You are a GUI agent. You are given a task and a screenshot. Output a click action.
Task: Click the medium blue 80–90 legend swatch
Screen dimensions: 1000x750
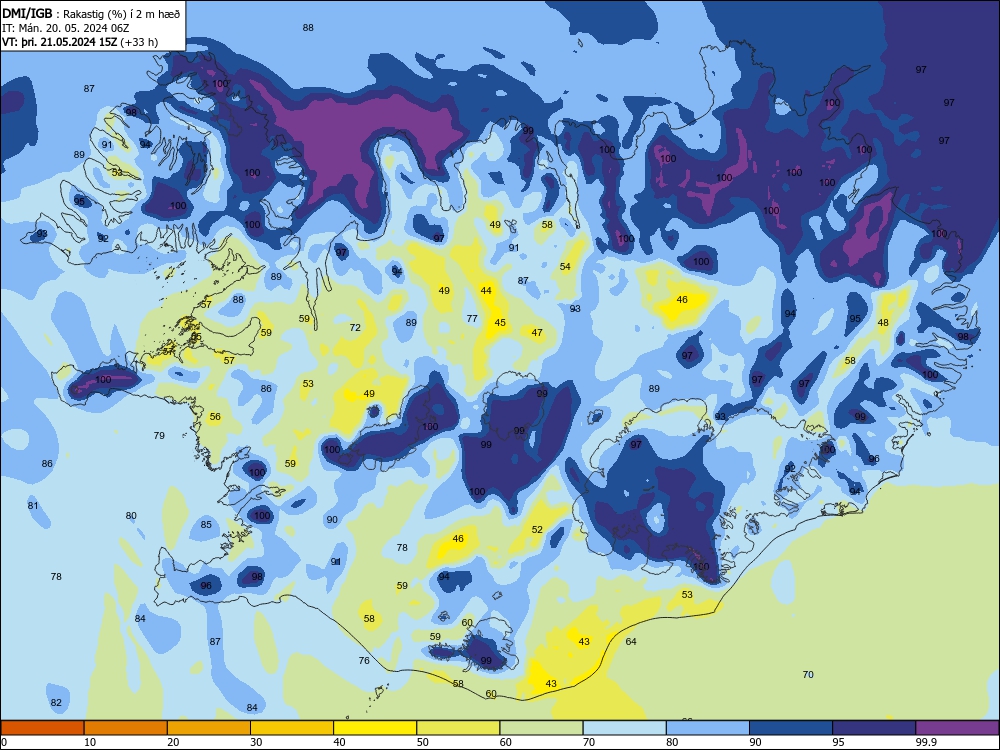(x=708, y=728)
